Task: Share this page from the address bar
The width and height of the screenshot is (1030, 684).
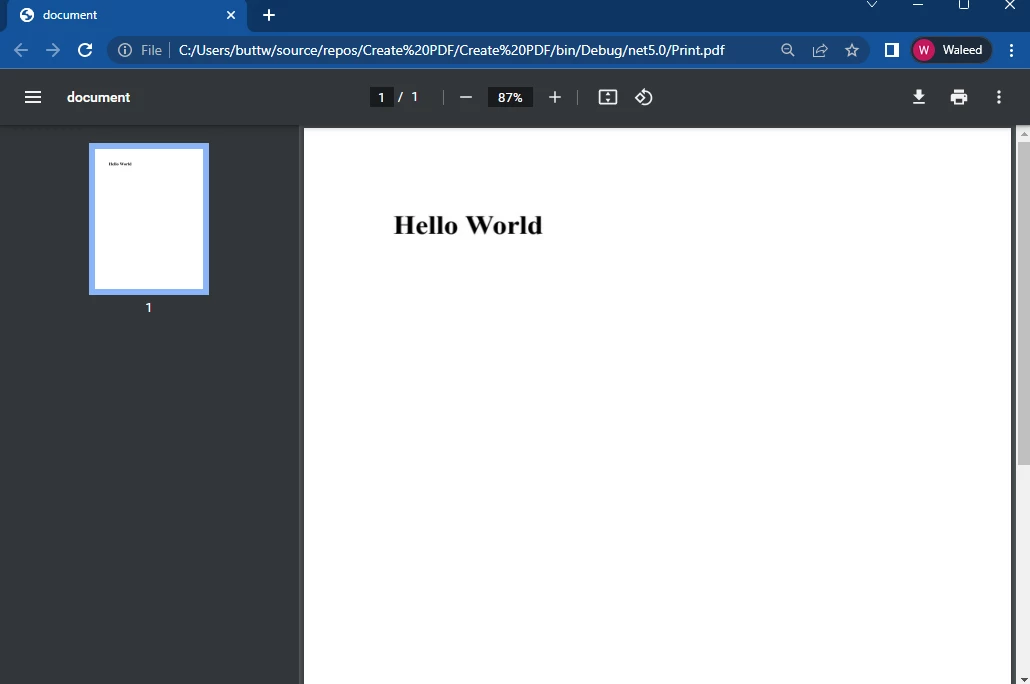Action: tap(820, 50)
